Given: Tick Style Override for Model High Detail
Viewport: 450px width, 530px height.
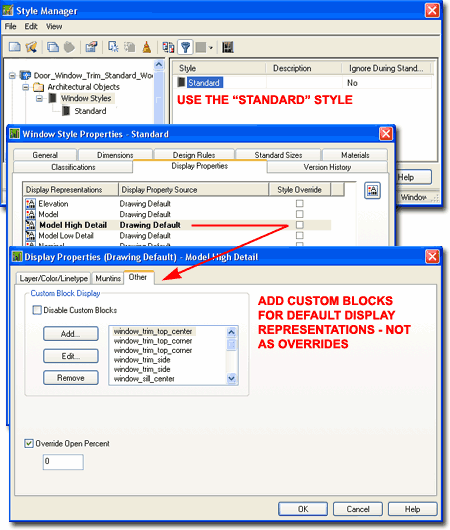Looking at the screenshot, I should (x=300, y=225).
